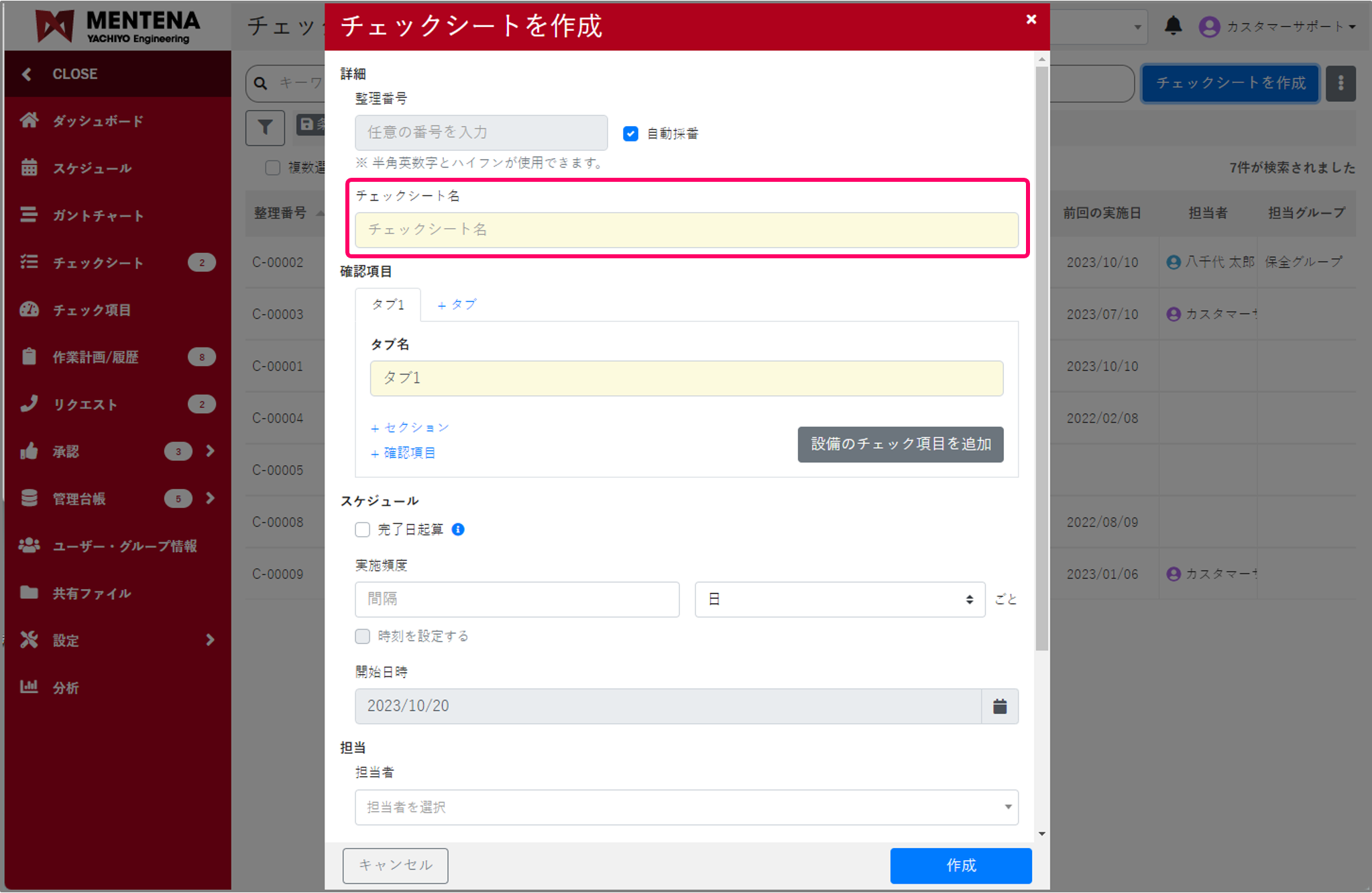The width and height of the screenshot is (1372, 893).
Task: Click the filter icon above the list
Action: coord(265,127)
